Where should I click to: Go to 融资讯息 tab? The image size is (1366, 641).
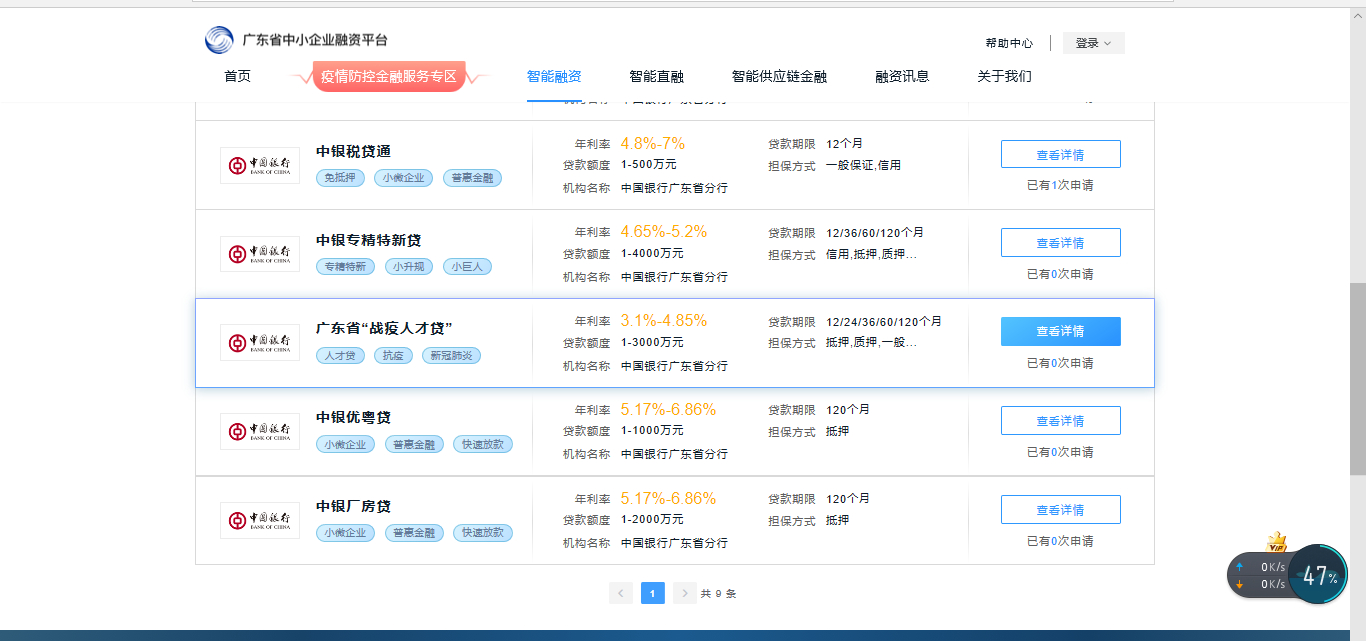click(x=902, y=76)
